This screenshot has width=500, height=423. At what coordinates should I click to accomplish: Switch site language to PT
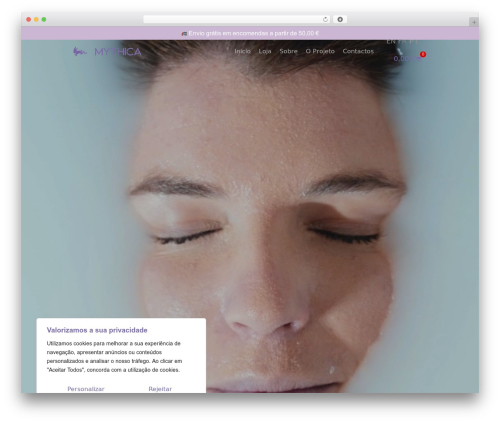tap(413, 42)
